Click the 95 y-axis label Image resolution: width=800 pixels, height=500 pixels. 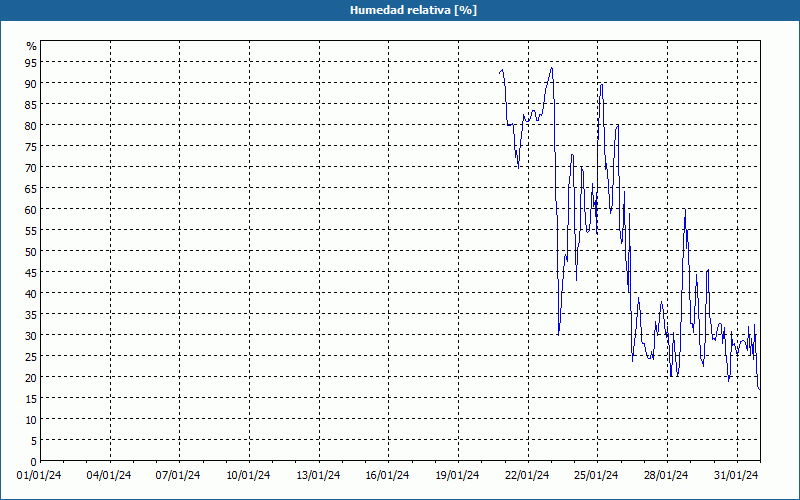pos(31,62)
